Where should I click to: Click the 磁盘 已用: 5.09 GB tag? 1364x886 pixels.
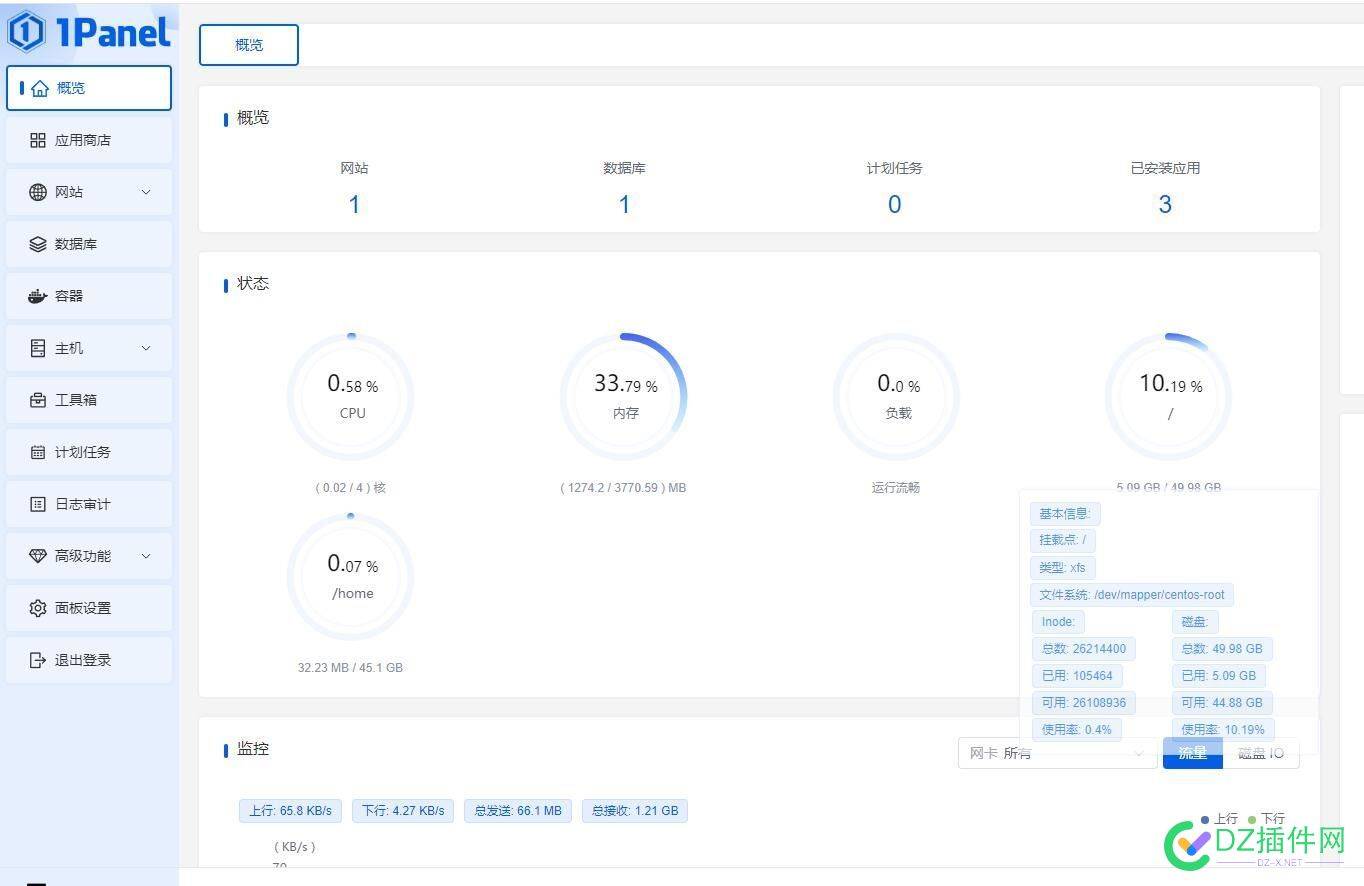1219,675
